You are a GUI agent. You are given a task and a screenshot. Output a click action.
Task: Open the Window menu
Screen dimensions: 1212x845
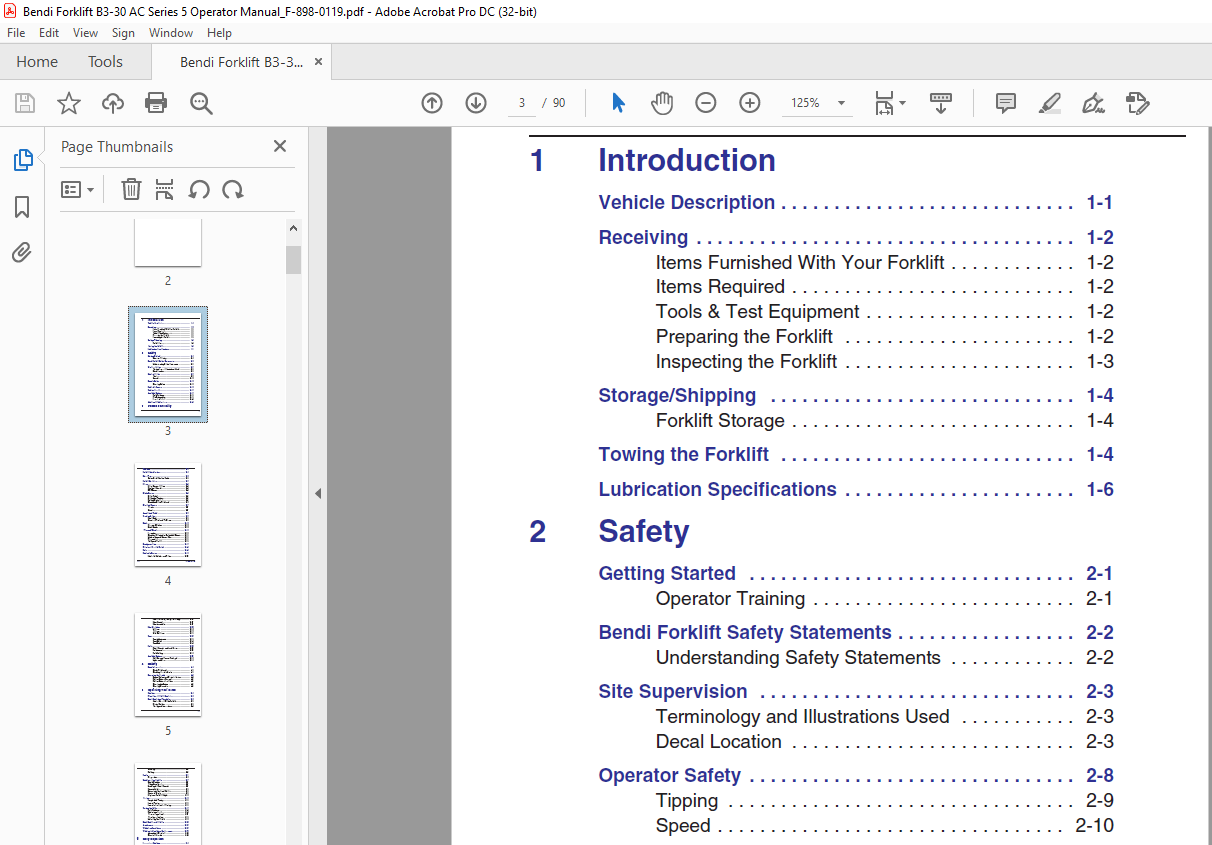[171, 33]
